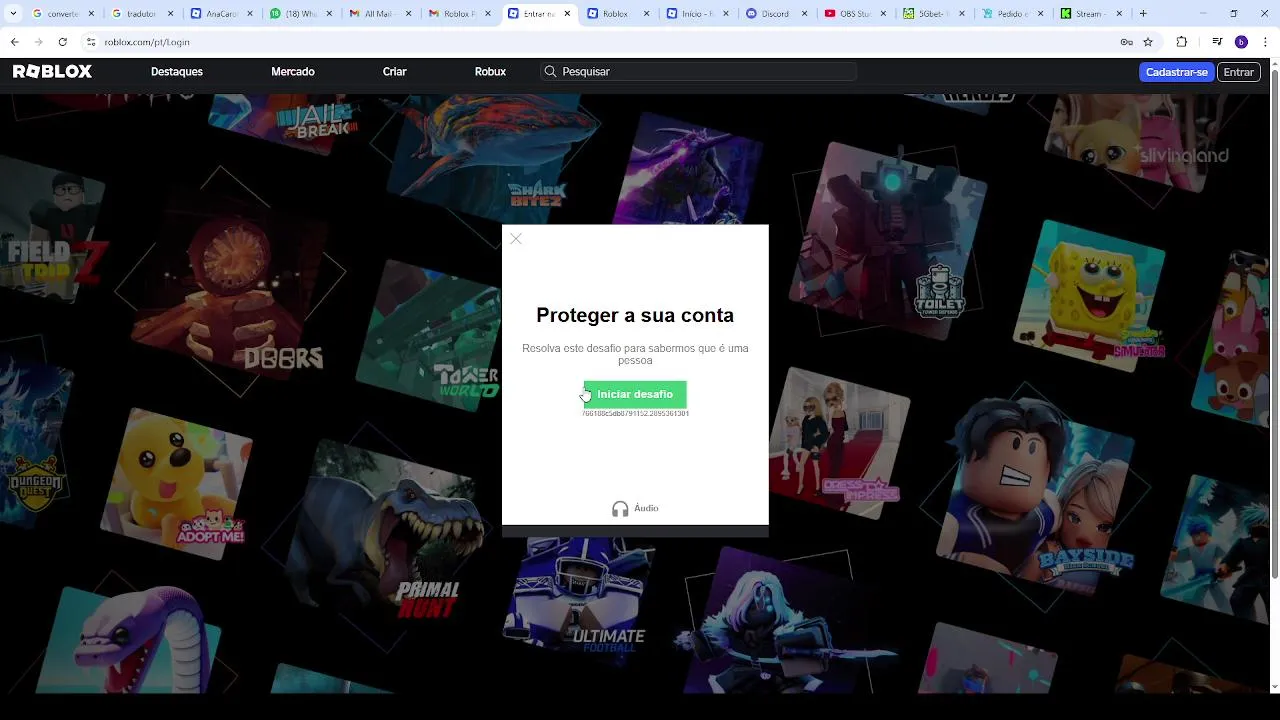This screenshot has width=1280, height=720.
Task: Click the Cadastrar-se button
Action: (x=1177, y=72)
